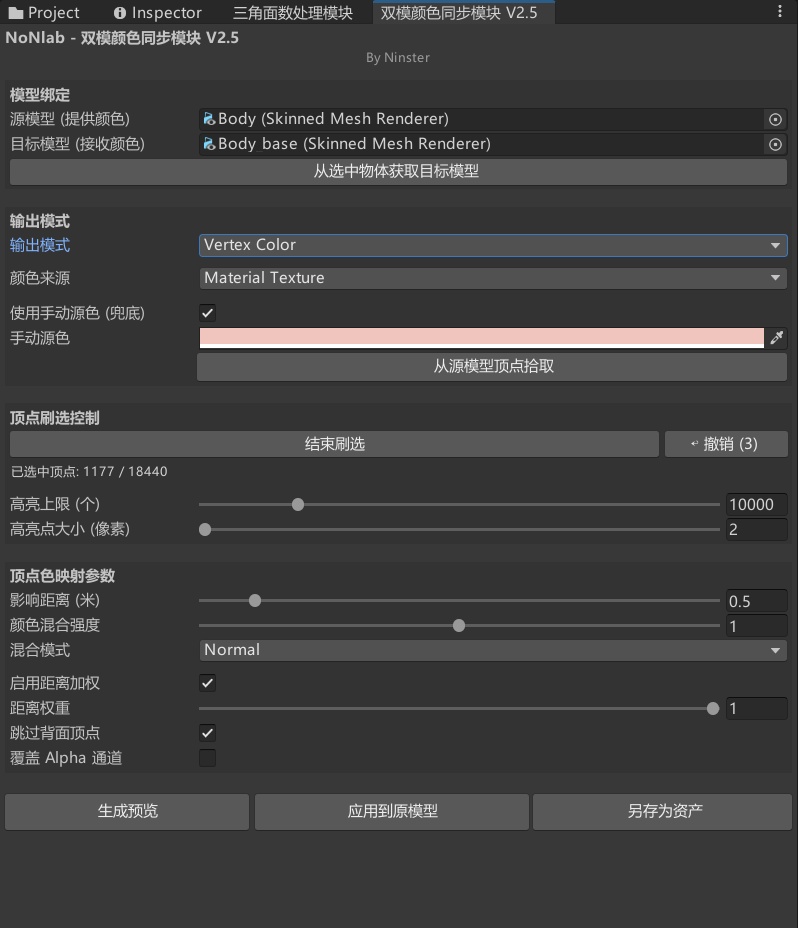
Task: Click 颜色混合强度 value field showing 1
Action: tap(757, 626)
